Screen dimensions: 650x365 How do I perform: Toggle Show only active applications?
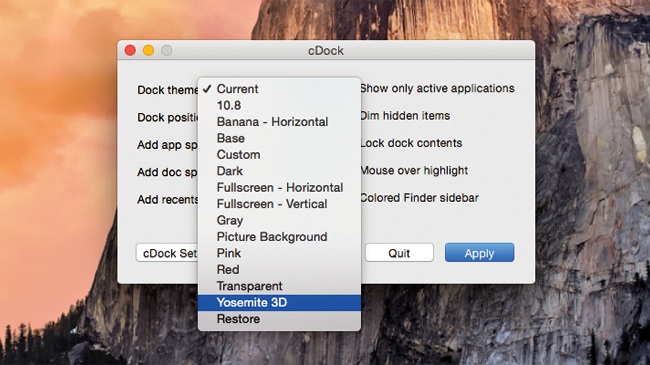coord(437,88)
